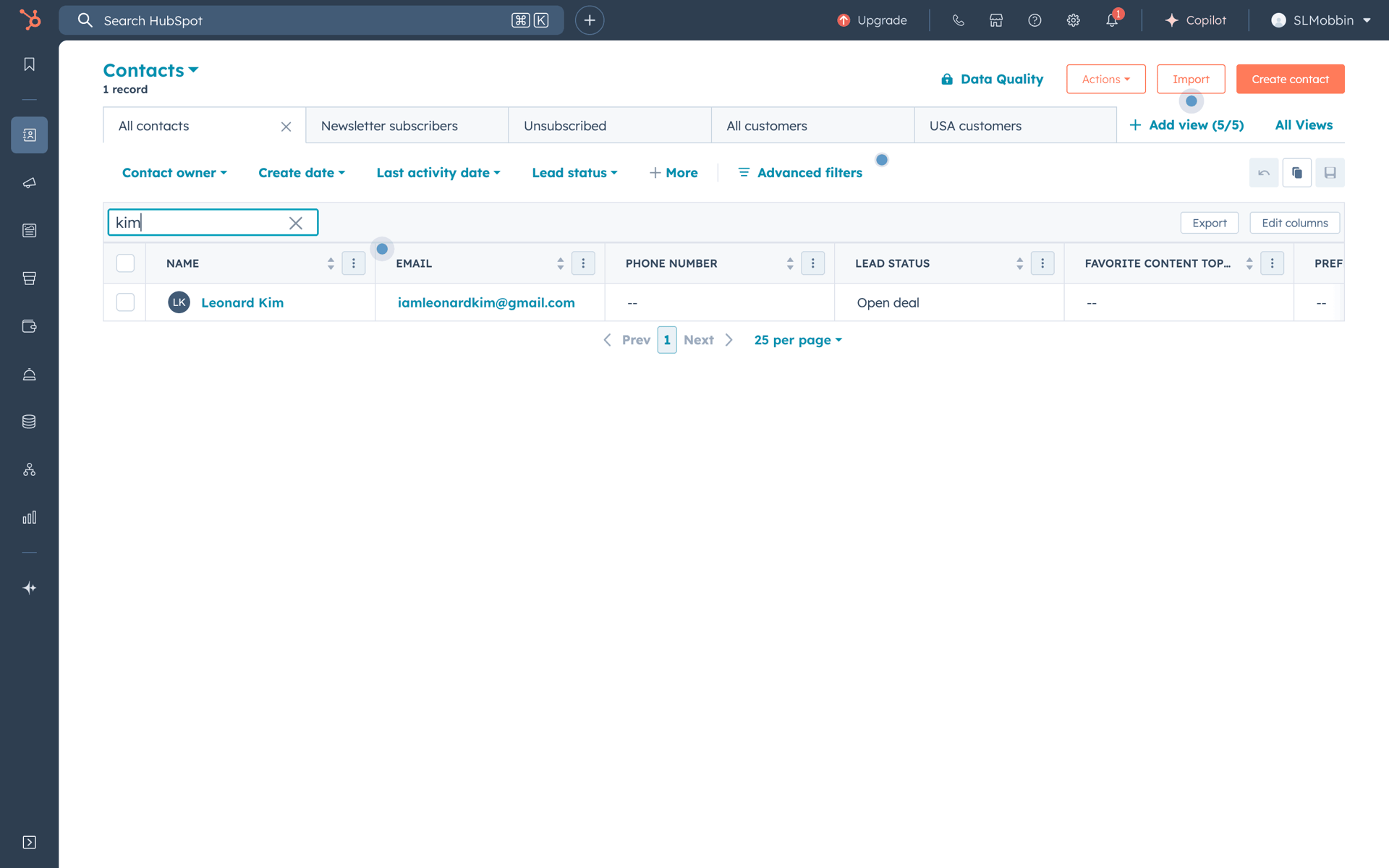Sort by the Lead Status column arrows
This screenshot has width=1389, height=868.
pyautogui.click(x=1019, y=263)
